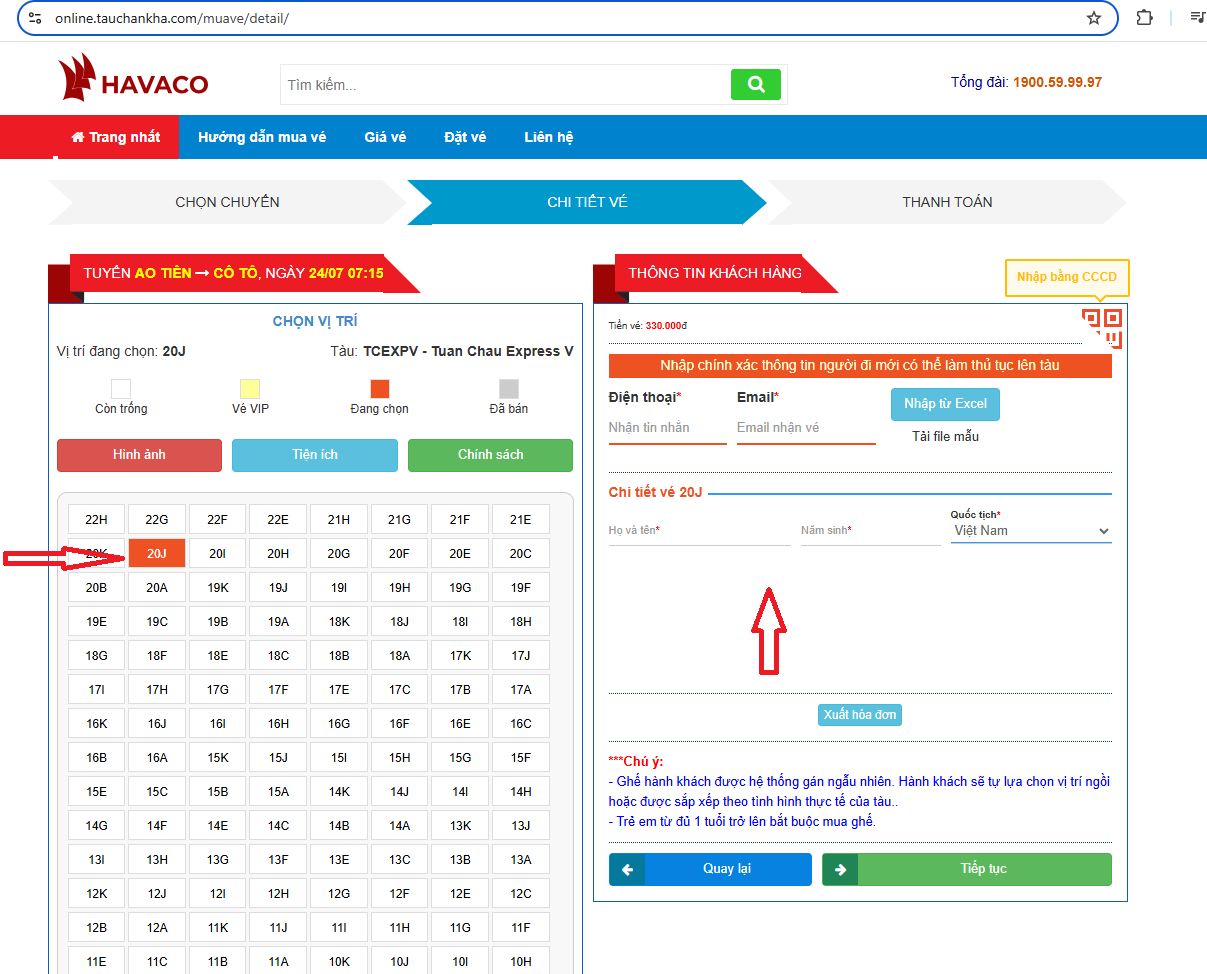
Task: Expand the Quốc tịch Việt Nam dropdown
Action: coord(1030,531)
